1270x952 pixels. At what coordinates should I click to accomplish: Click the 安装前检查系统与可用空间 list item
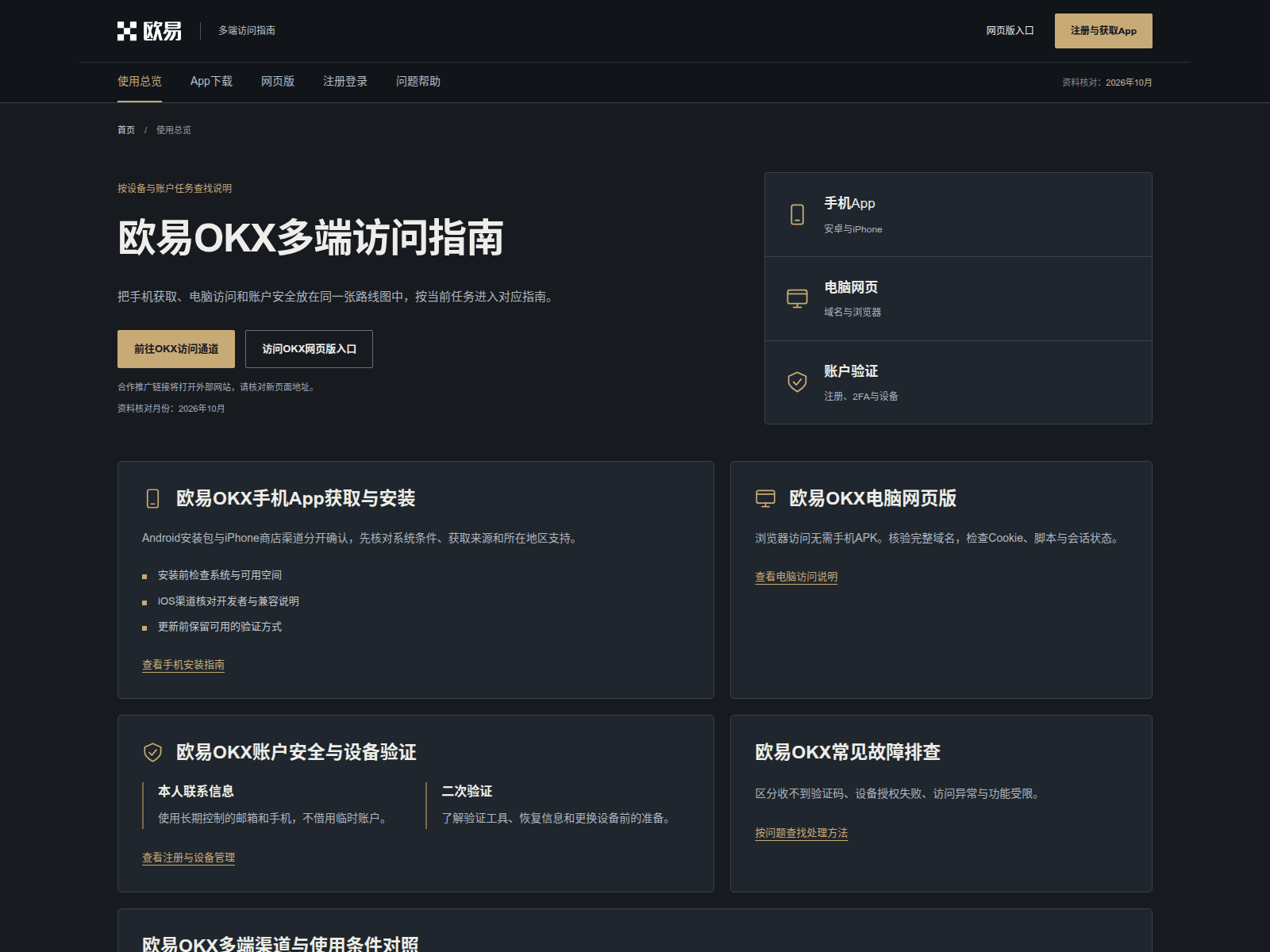(x=220, y=575)
